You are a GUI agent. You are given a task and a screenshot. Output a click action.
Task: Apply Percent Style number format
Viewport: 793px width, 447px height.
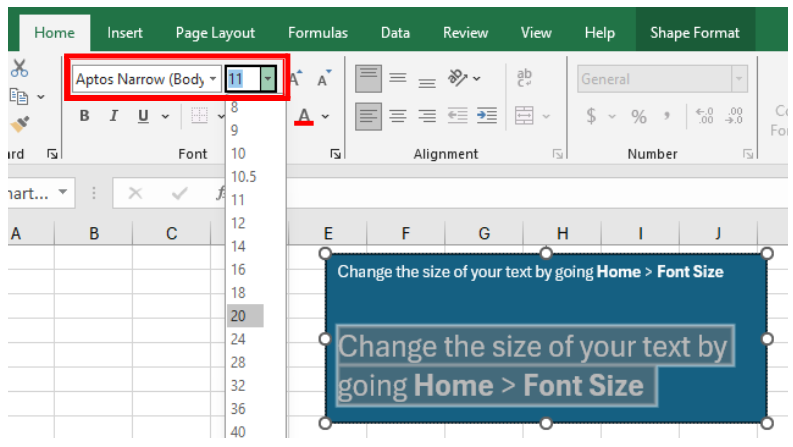pos(639,116)
